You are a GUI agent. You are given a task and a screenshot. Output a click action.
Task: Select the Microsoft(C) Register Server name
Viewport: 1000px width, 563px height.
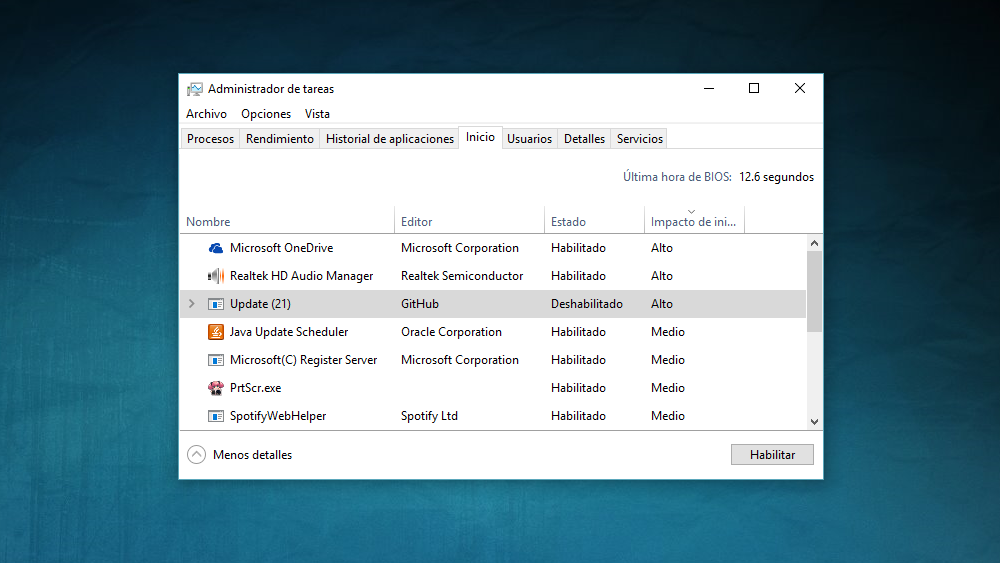304,360
